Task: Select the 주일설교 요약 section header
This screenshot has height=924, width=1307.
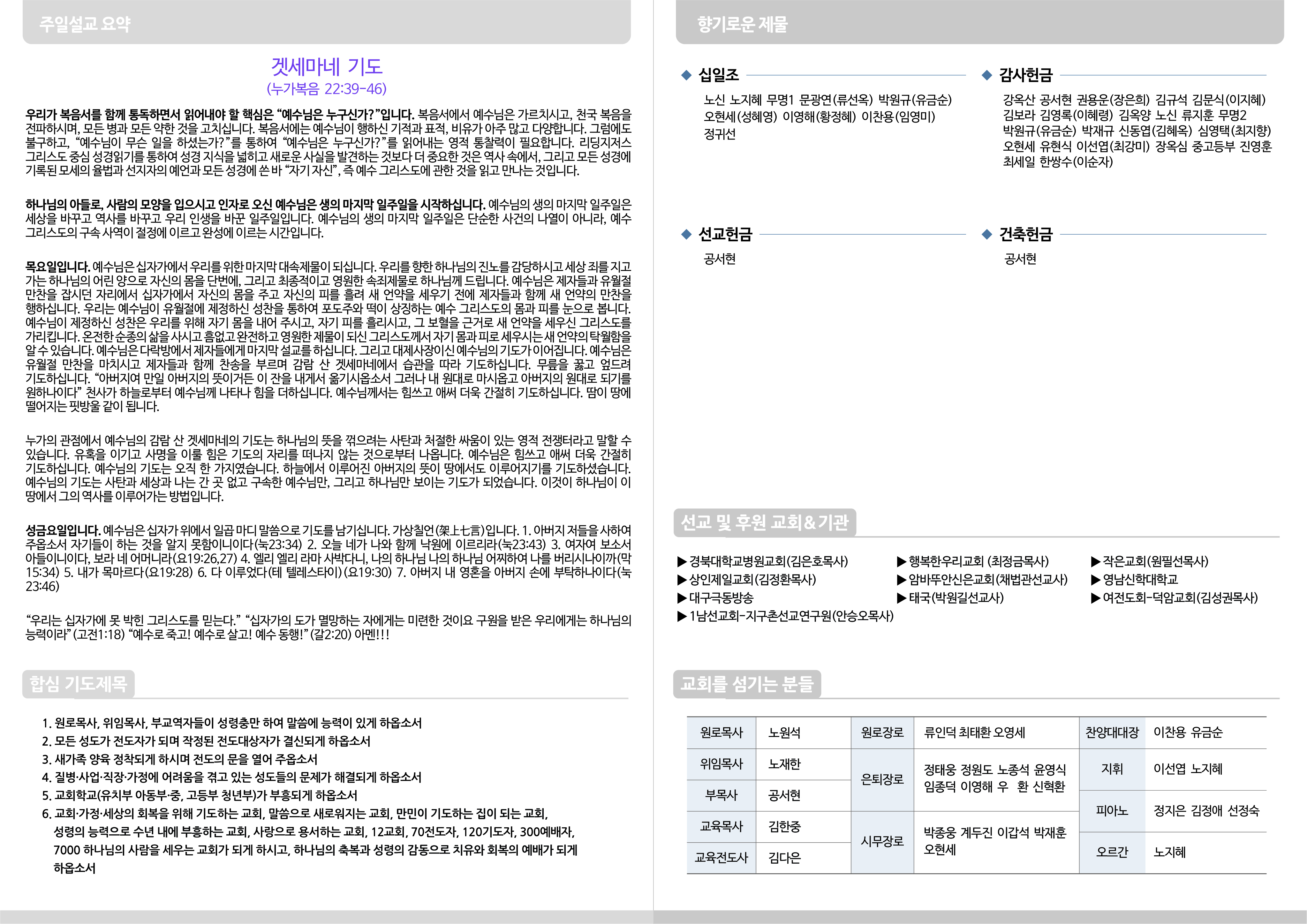Action: tap(327, 22)
